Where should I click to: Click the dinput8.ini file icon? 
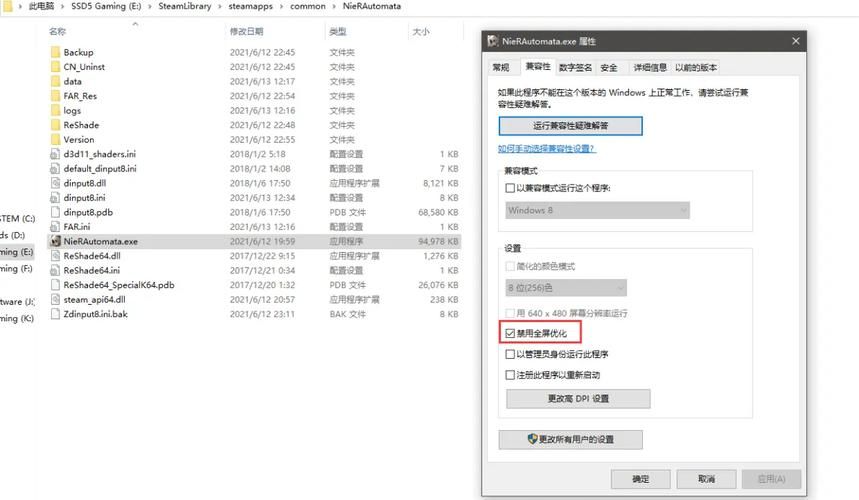(55, 197)
